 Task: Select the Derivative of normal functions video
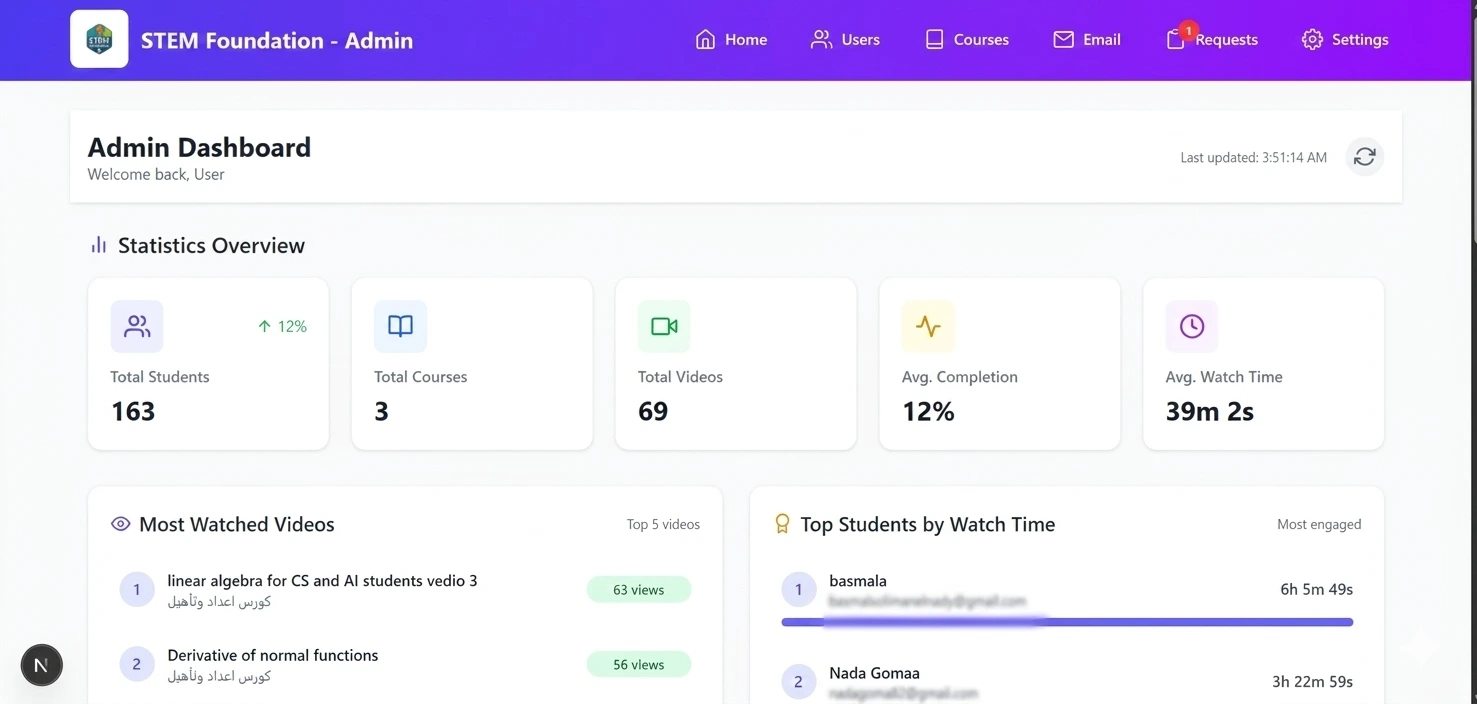pos(272,656)
